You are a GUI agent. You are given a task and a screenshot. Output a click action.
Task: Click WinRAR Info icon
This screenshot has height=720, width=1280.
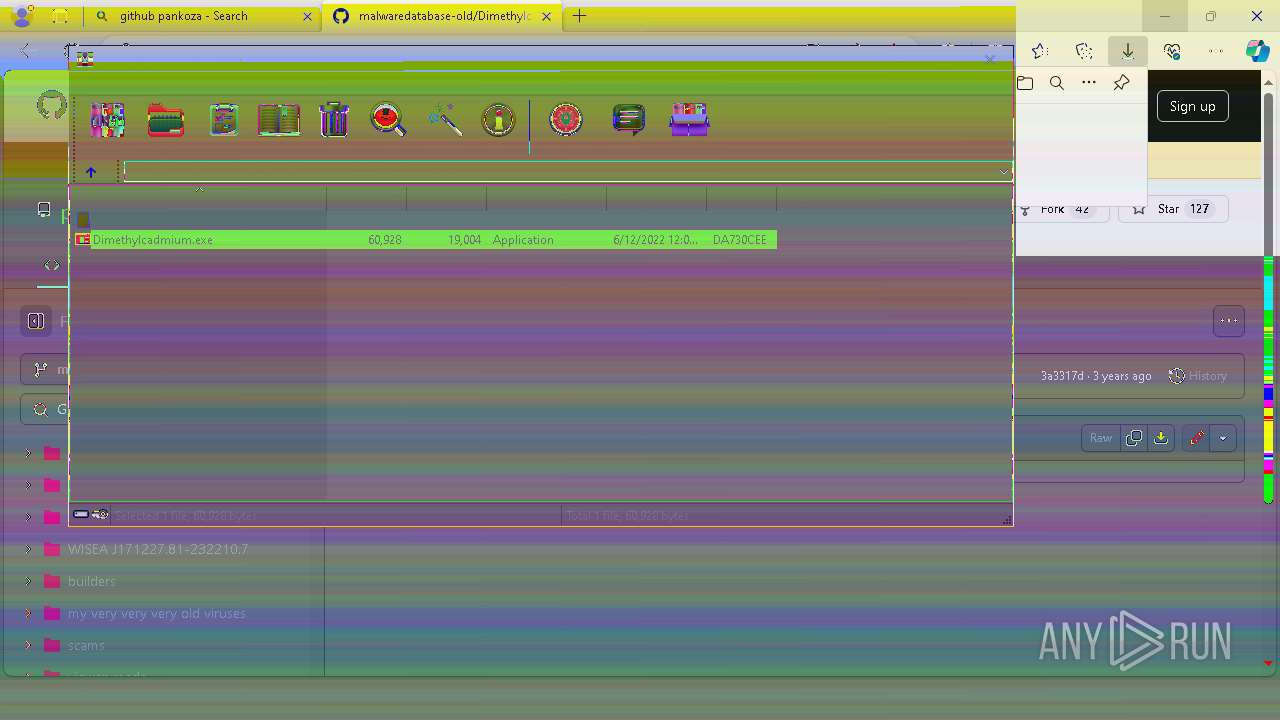click(x=498, y=120)
